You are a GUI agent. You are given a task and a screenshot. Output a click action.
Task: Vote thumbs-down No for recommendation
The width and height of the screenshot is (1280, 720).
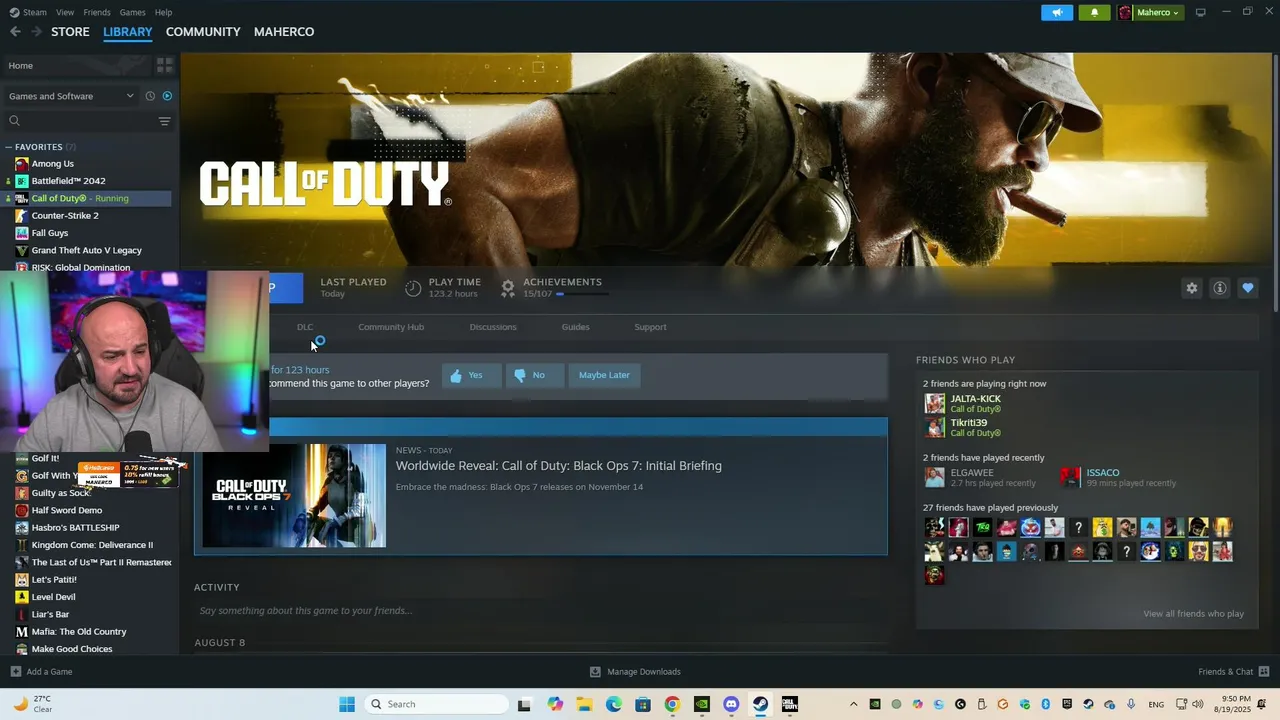(534, 375)
